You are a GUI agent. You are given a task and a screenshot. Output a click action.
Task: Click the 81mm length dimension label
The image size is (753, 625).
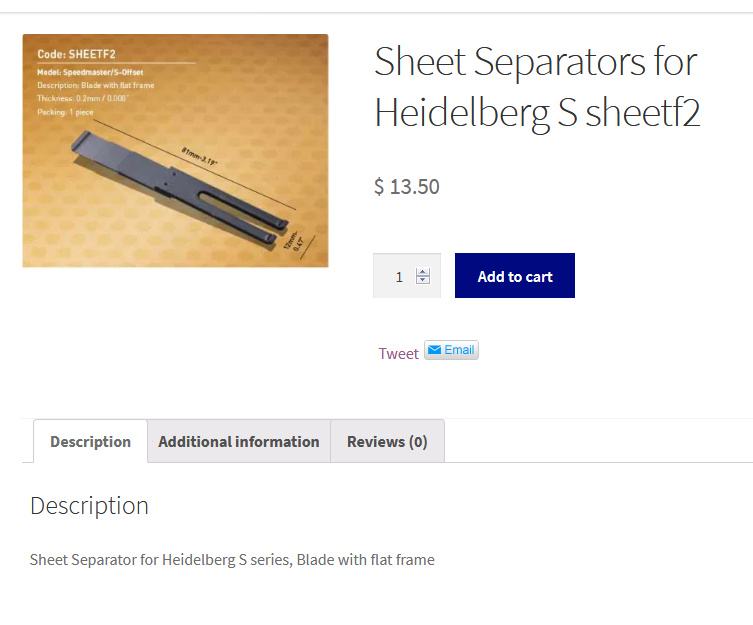[199, 156]
